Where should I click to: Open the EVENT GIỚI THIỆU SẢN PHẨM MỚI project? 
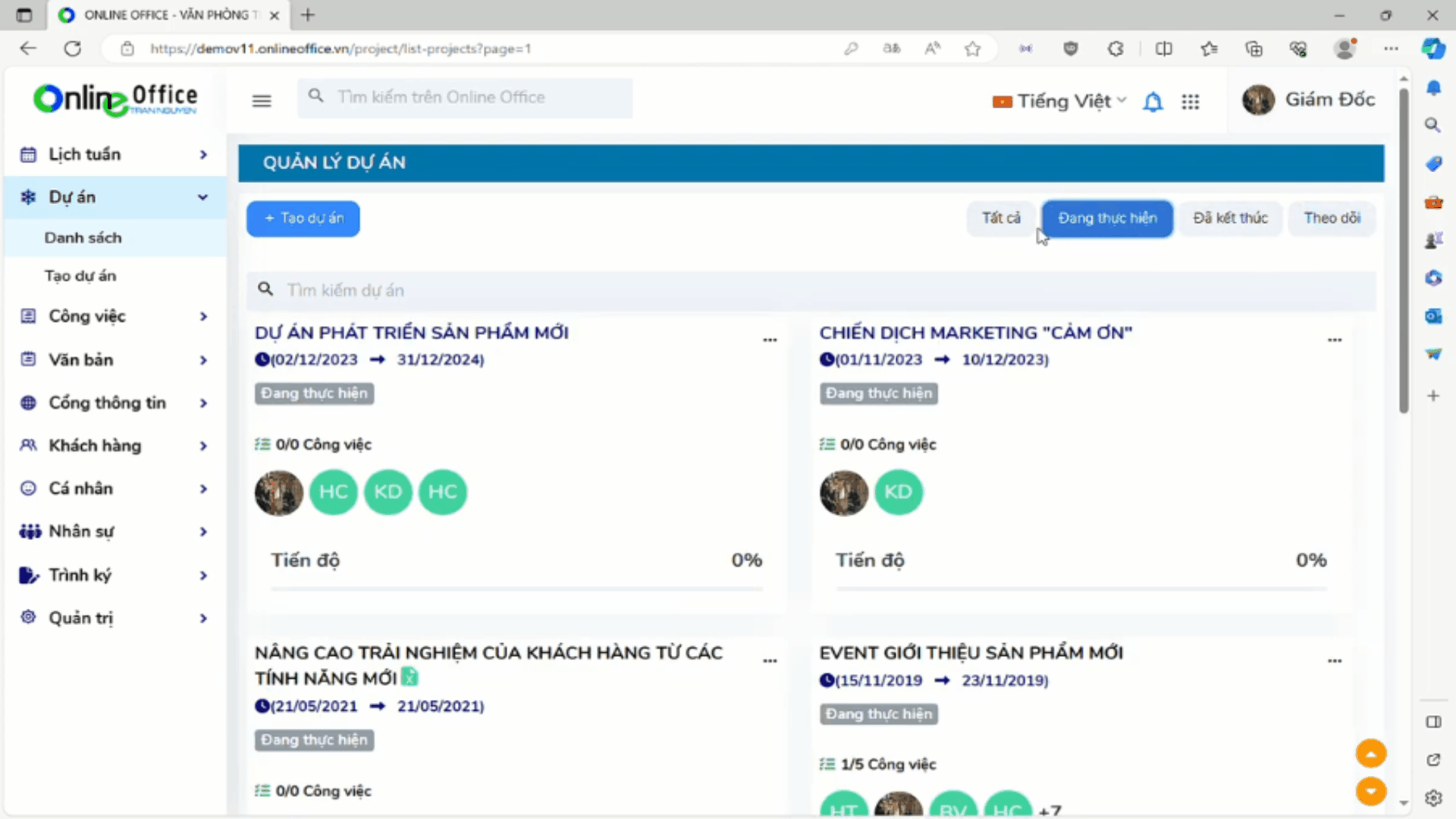(971, 653)
